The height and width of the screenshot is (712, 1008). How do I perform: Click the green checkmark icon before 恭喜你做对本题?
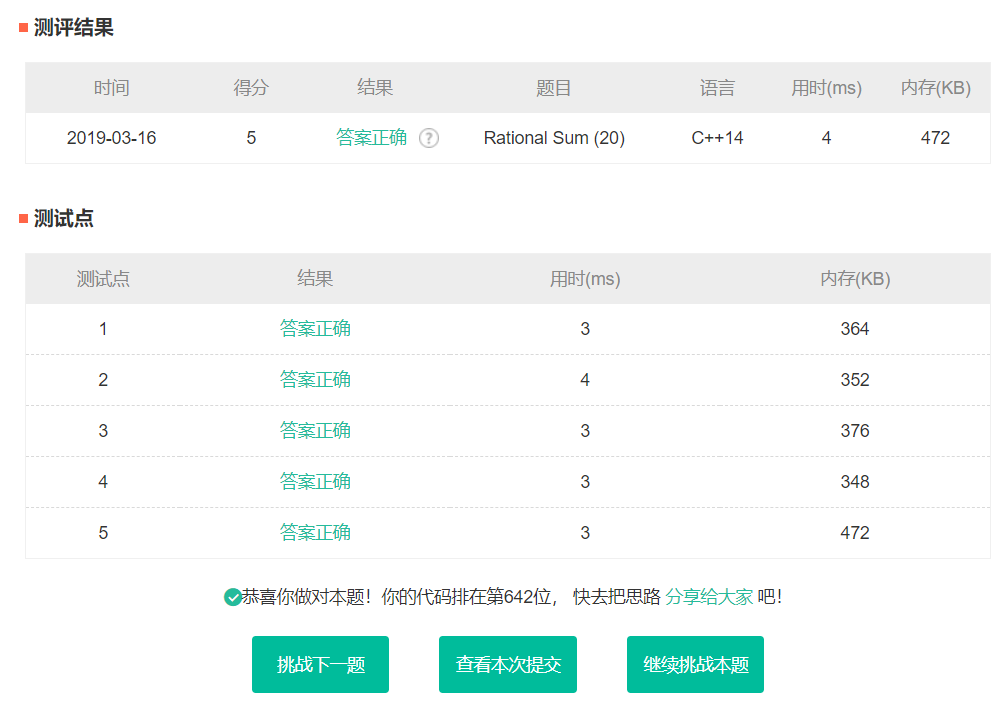[x=232, y=598]
